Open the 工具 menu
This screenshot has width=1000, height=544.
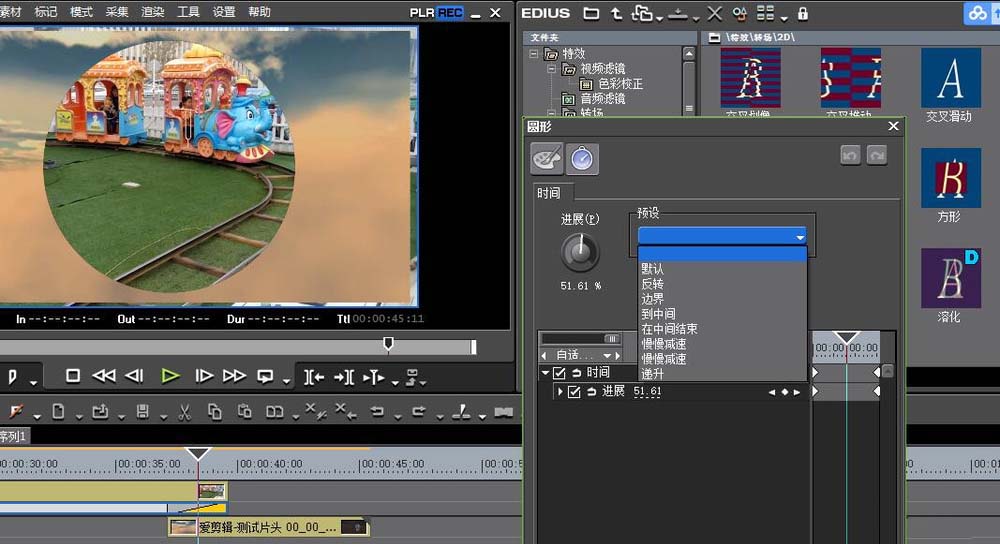[188, 12]
